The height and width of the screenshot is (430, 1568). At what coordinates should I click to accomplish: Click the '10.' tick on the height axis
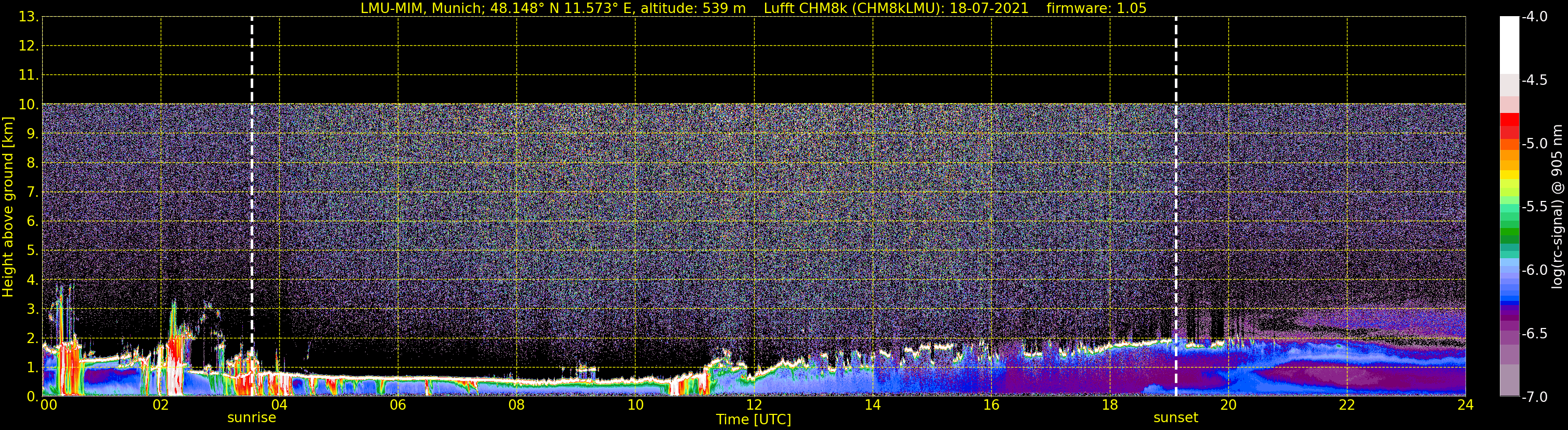[x=29, y=105]
